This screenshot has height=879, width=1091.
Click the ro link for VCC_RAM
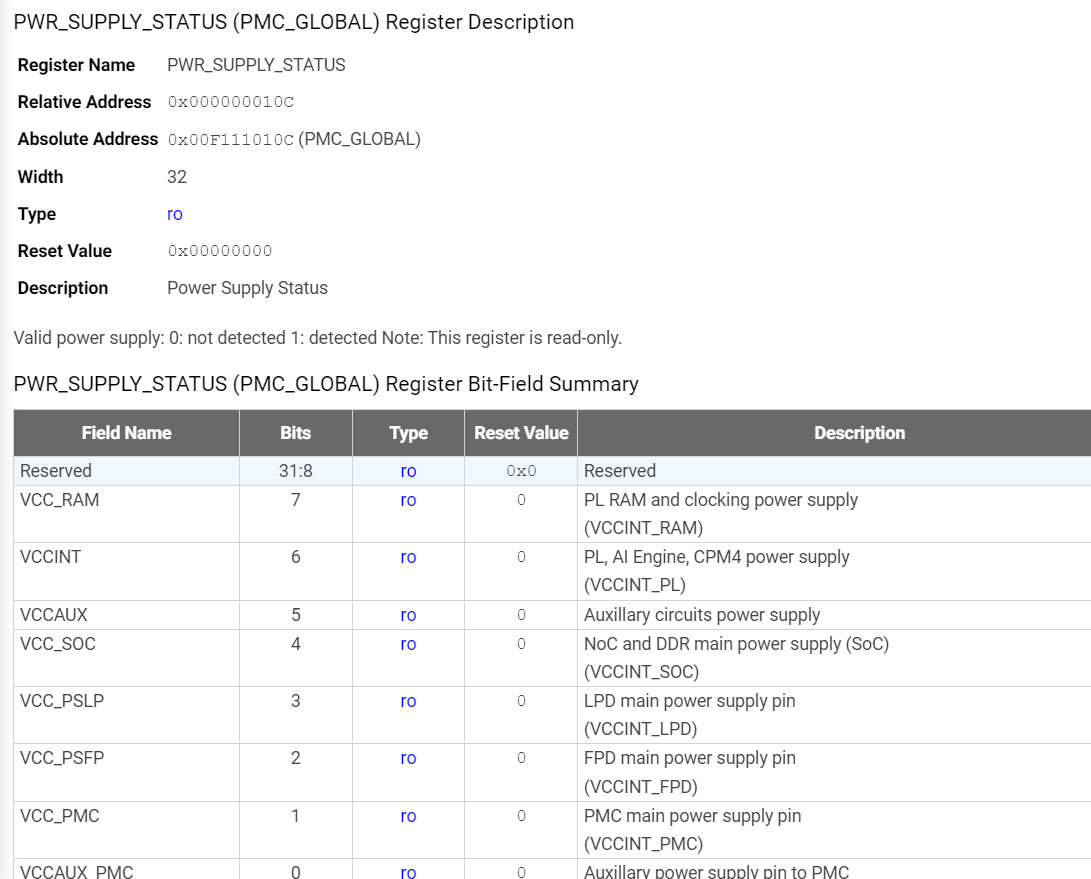pos(407,500)
